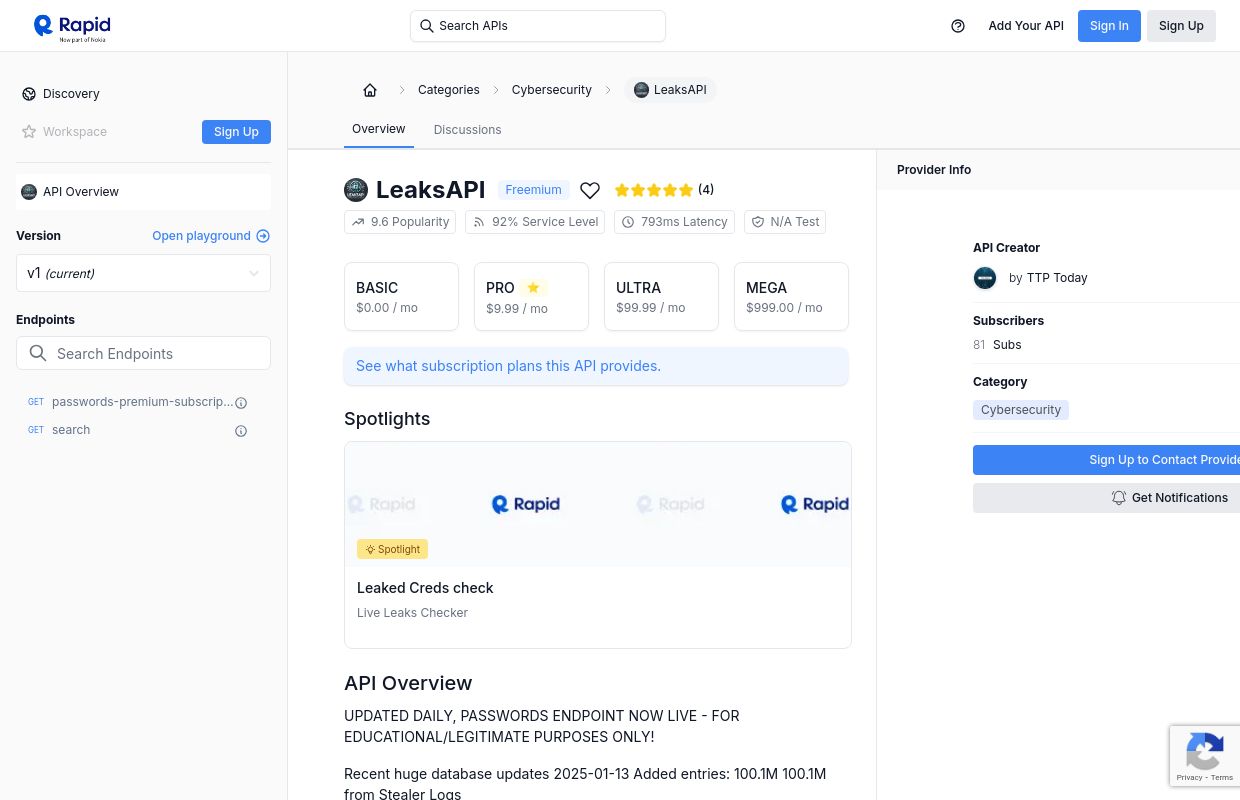1240x800 pixels.
Task: Click the service level signal icon
Action: 479,222
